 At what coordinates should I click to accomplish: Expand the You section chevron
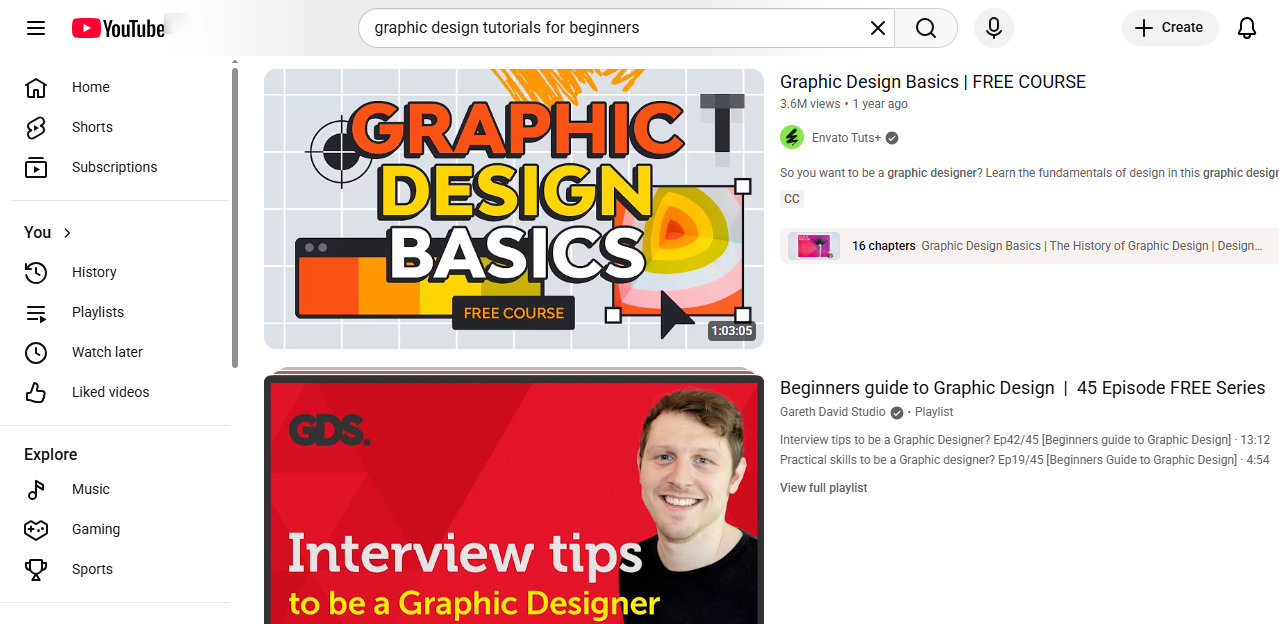(x=66, y=232)
